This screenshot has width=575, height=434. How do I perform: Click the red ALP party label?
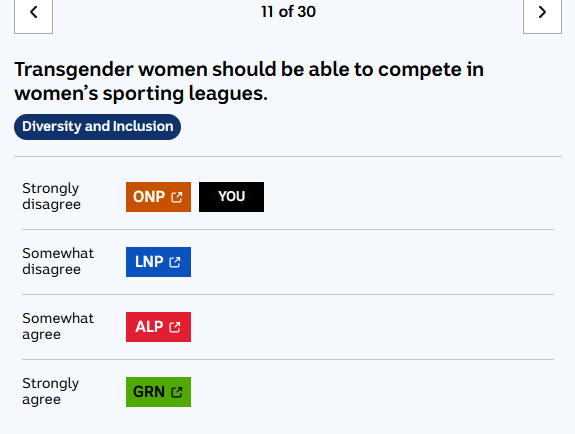click(158, 327)
